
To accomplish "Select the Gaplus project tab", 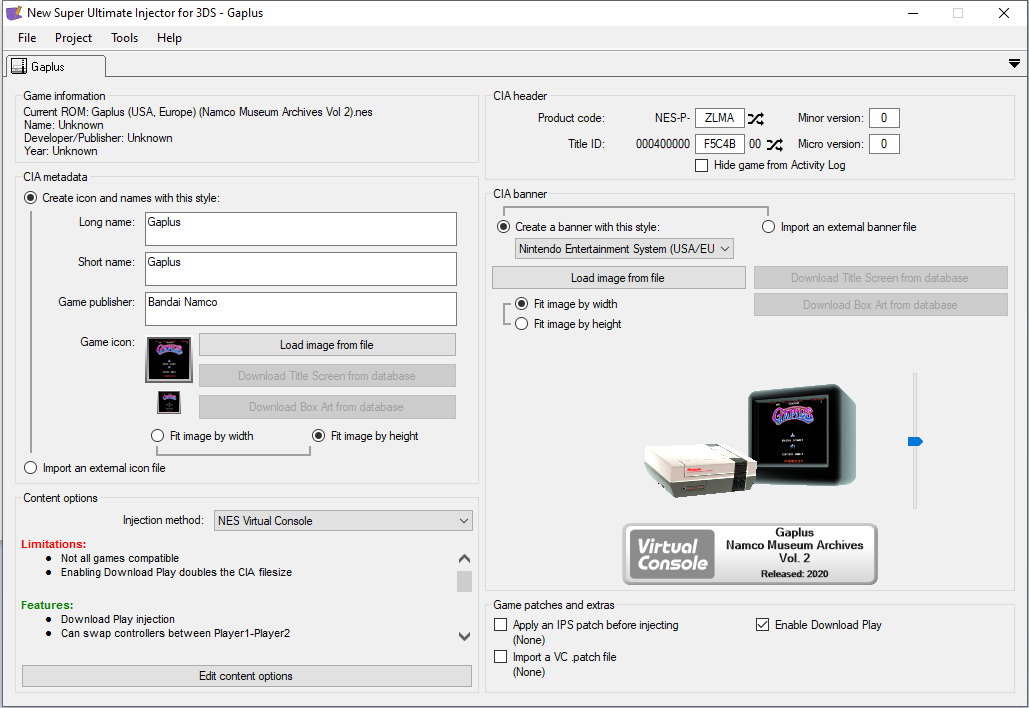I will [x=56, y=66].
